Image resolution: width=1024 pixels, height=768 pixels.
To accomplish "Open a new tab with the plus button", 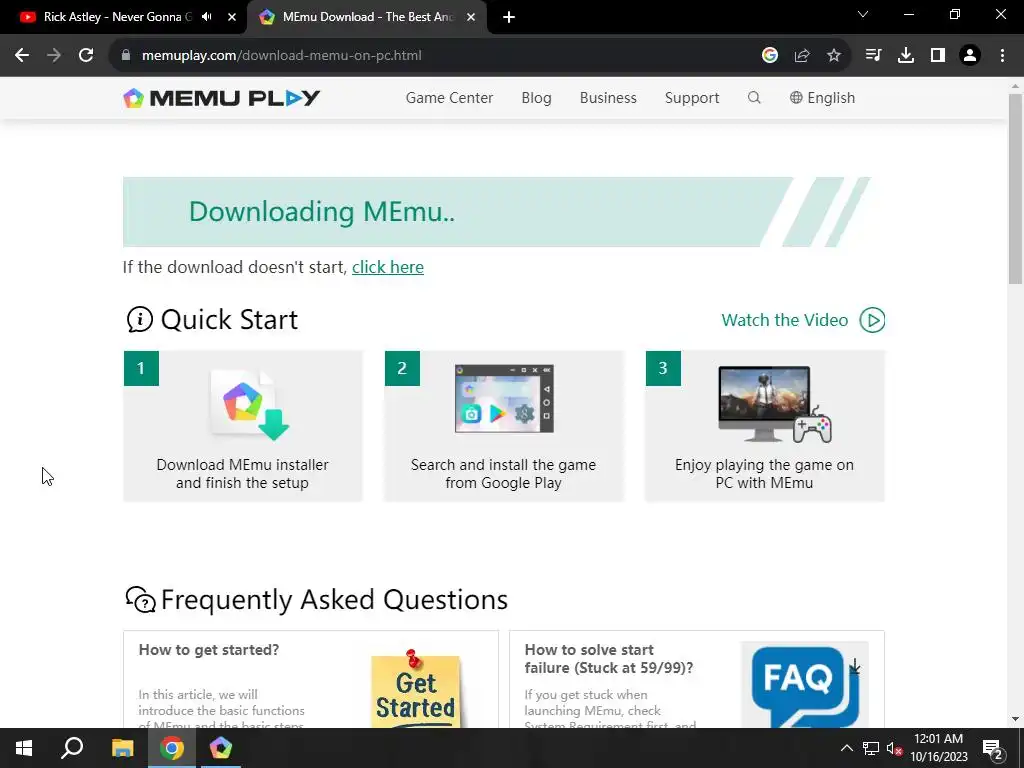I will click(509, 17).
